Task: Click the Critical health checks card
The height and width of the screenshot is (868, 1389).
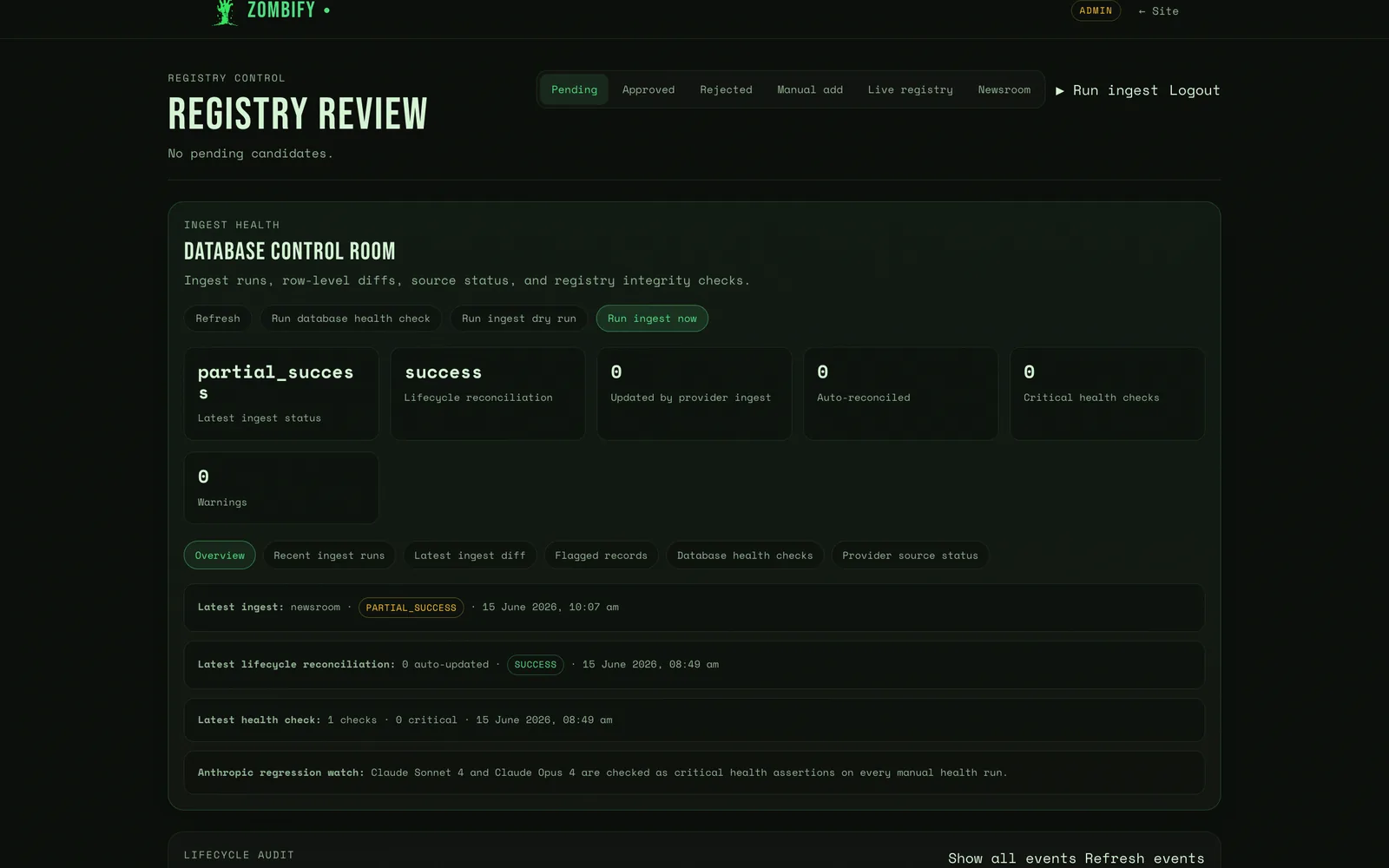Action: point(1107,394)
